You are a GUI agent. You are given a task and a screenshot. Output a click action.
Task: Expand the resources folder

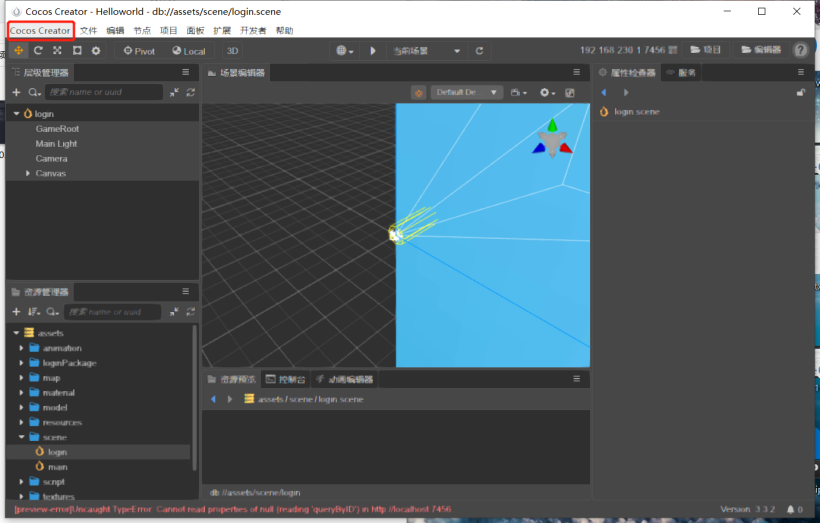(x=21, y=422)
